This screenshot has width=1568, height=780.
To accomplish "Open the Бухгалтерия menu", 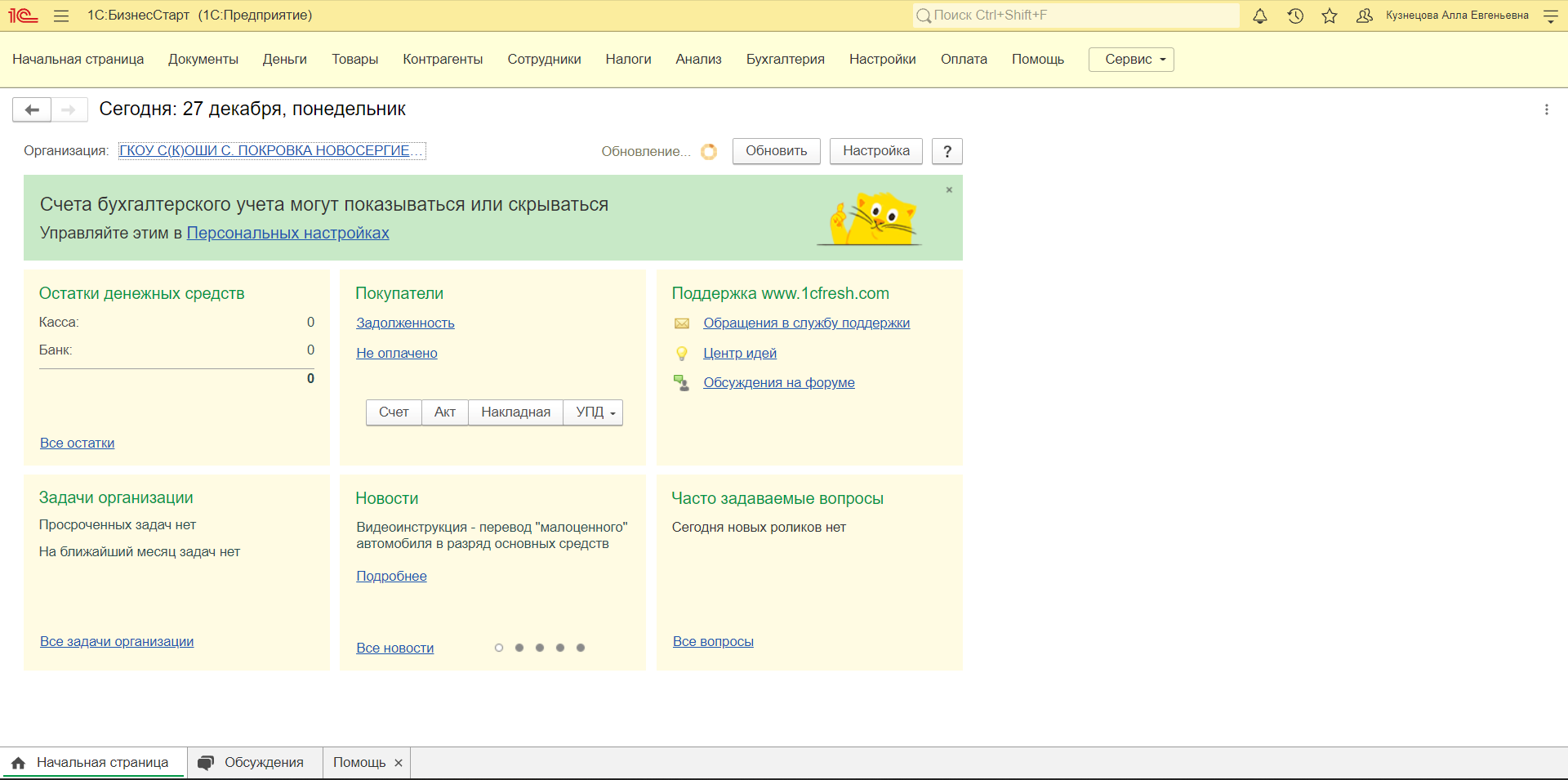I will pos(786,60).
